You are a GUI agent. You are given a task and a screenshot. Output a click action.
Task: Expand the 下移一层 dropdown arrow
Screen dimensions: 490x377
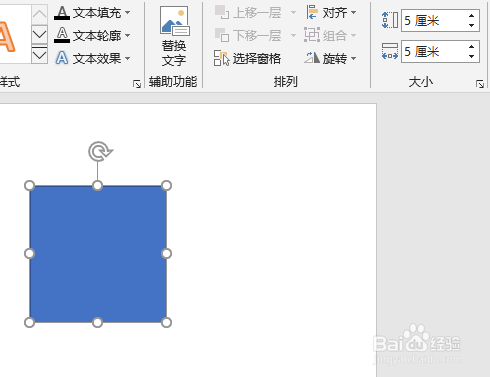293,35
